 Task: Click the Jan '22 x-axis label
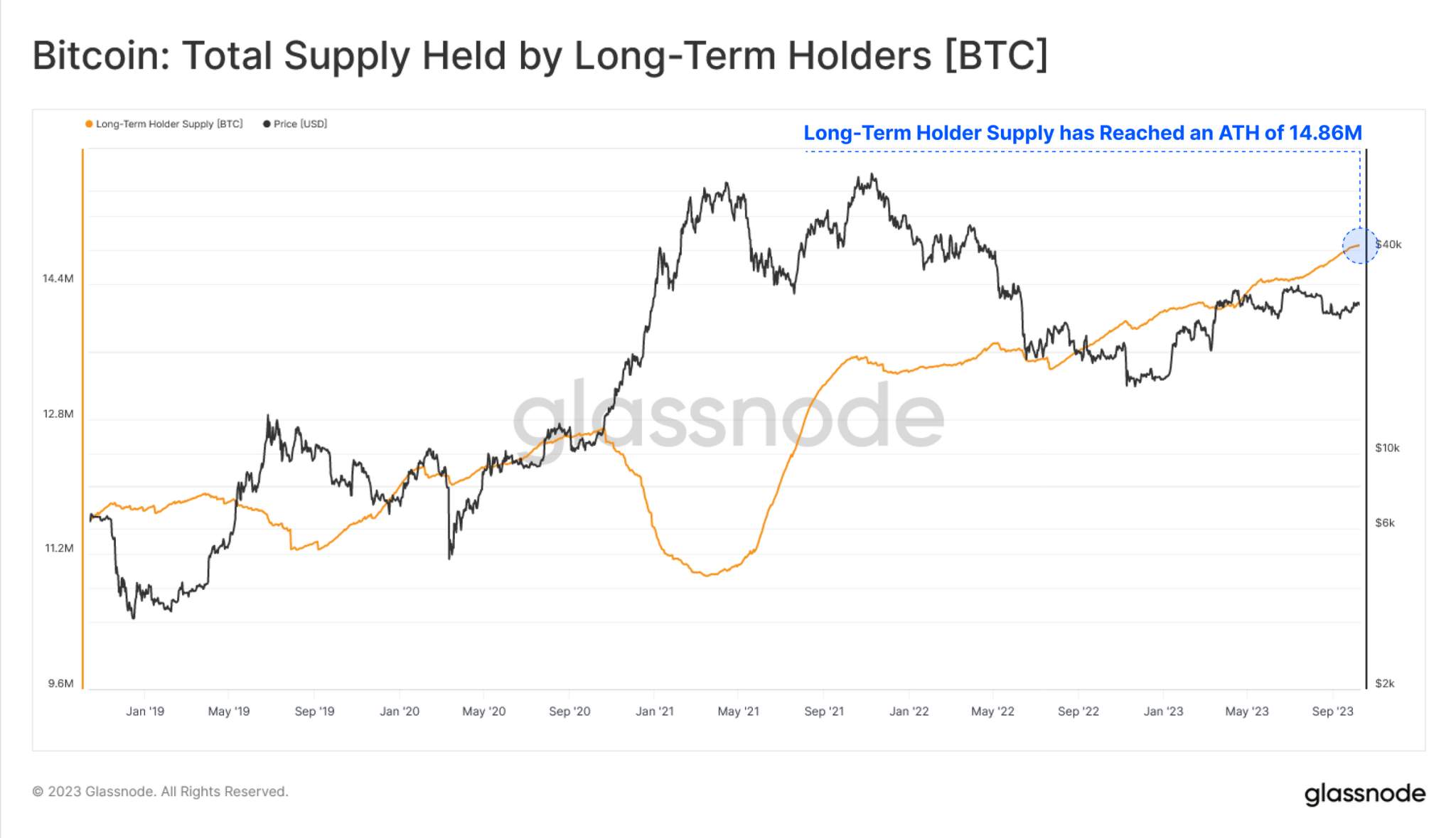click(909, 711)
